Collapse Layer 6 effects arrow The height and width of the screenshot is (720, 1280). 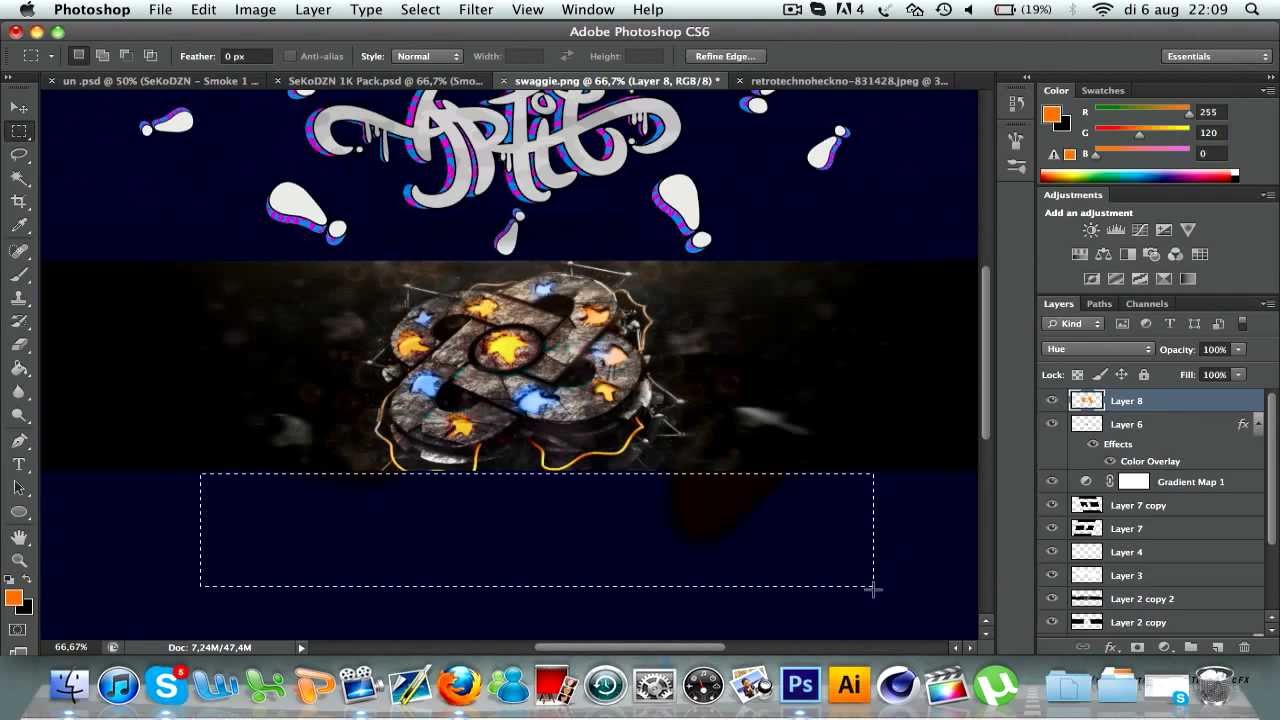1258,424
